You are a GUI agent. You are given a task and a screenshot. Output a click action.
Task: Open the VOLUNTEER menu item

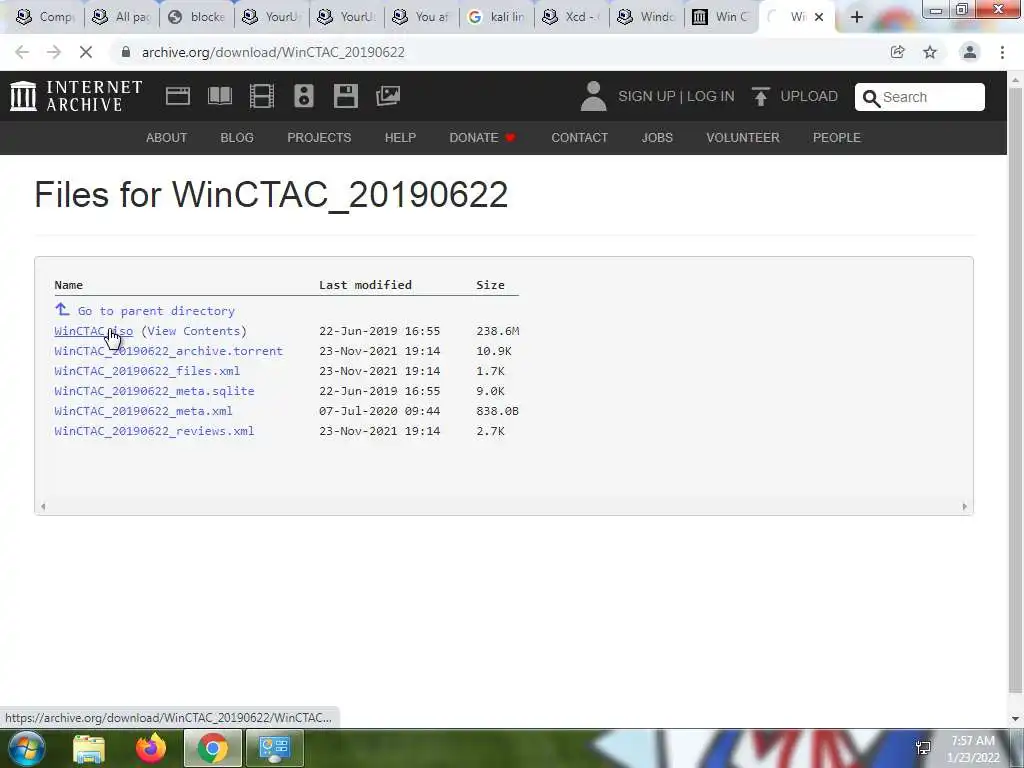coord(743,138)
